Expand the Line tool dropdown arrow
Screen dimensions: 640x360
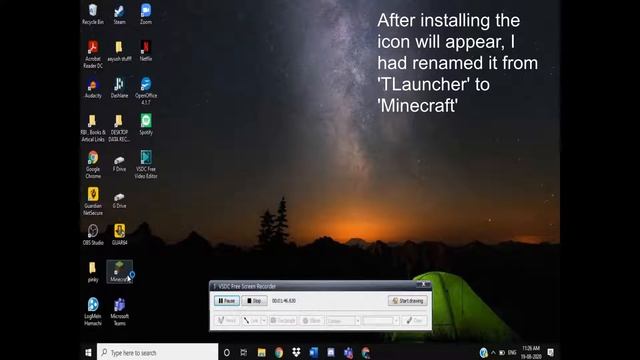(x=264, y=321)
